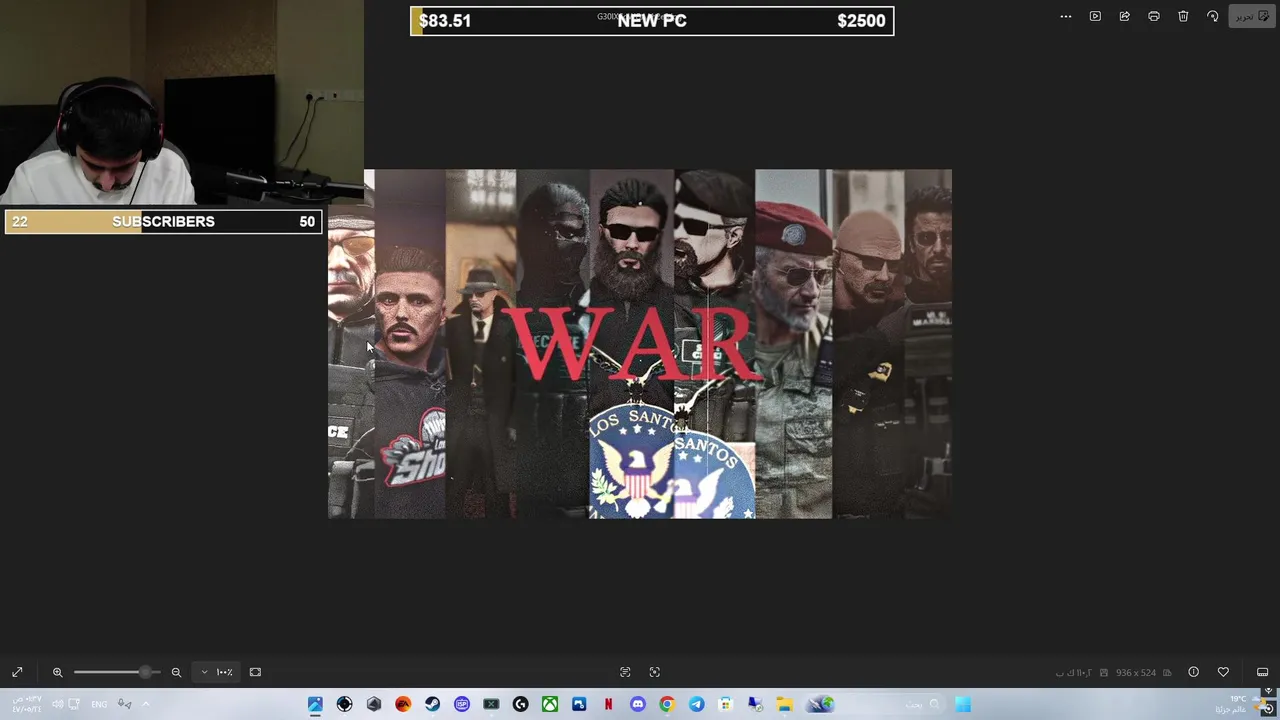This screenshot has height=720, width=1280.
Task: Open the image editor with the Edit button
Action: pos(1251,16)
